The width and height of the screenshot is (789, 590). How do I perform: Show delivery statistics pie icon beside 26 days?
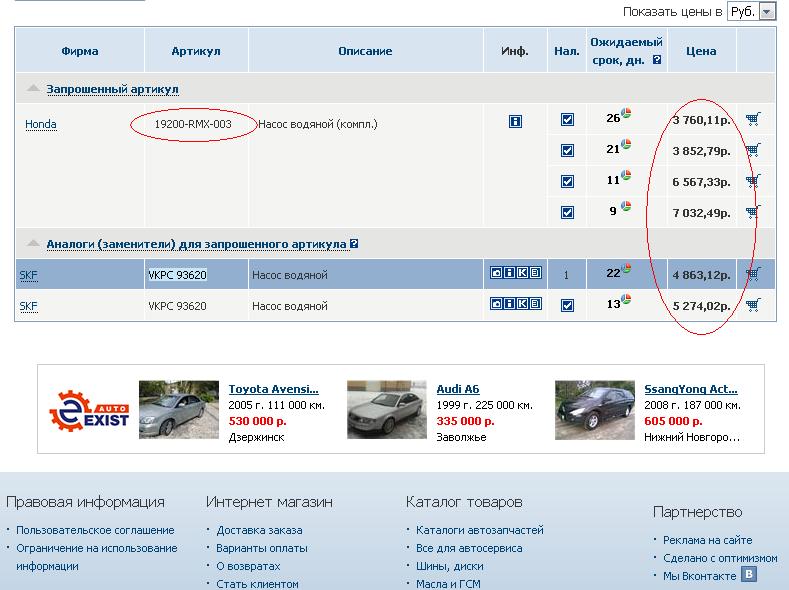(626, 113)
